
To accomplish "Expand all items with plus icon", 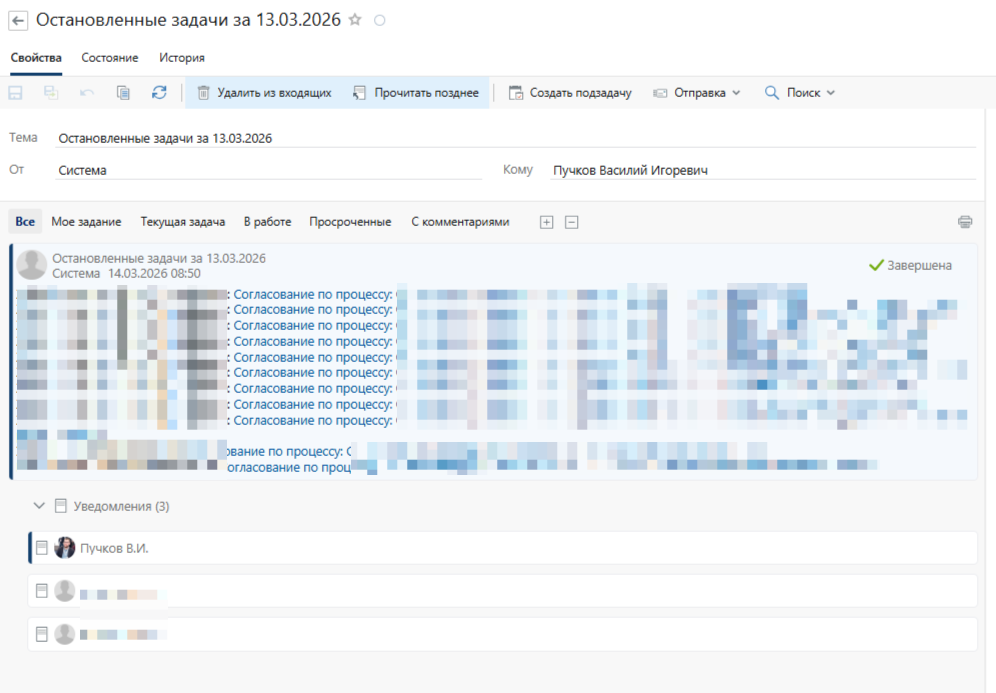I will tap(546, 222).
